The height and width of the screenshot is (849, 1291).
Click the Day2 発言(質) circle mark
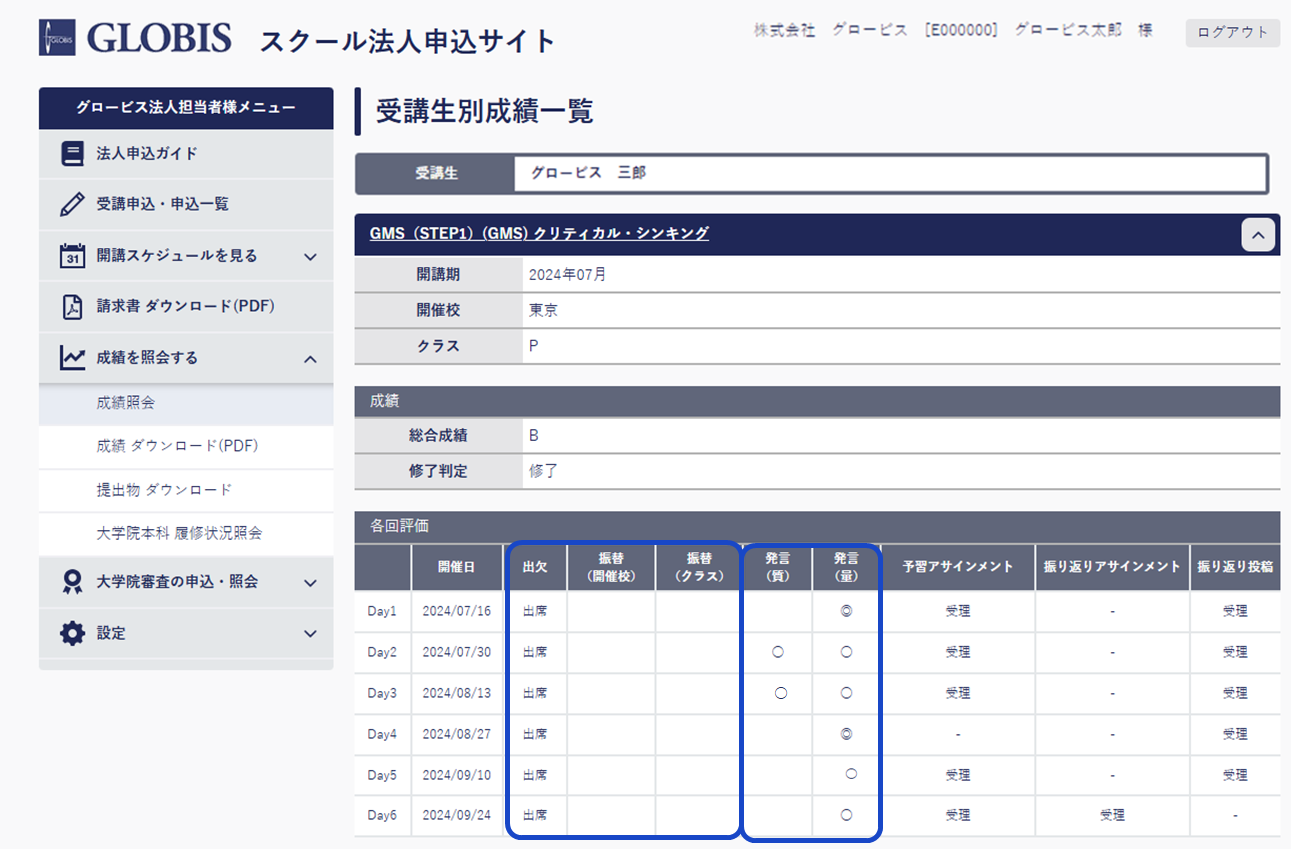777,652
